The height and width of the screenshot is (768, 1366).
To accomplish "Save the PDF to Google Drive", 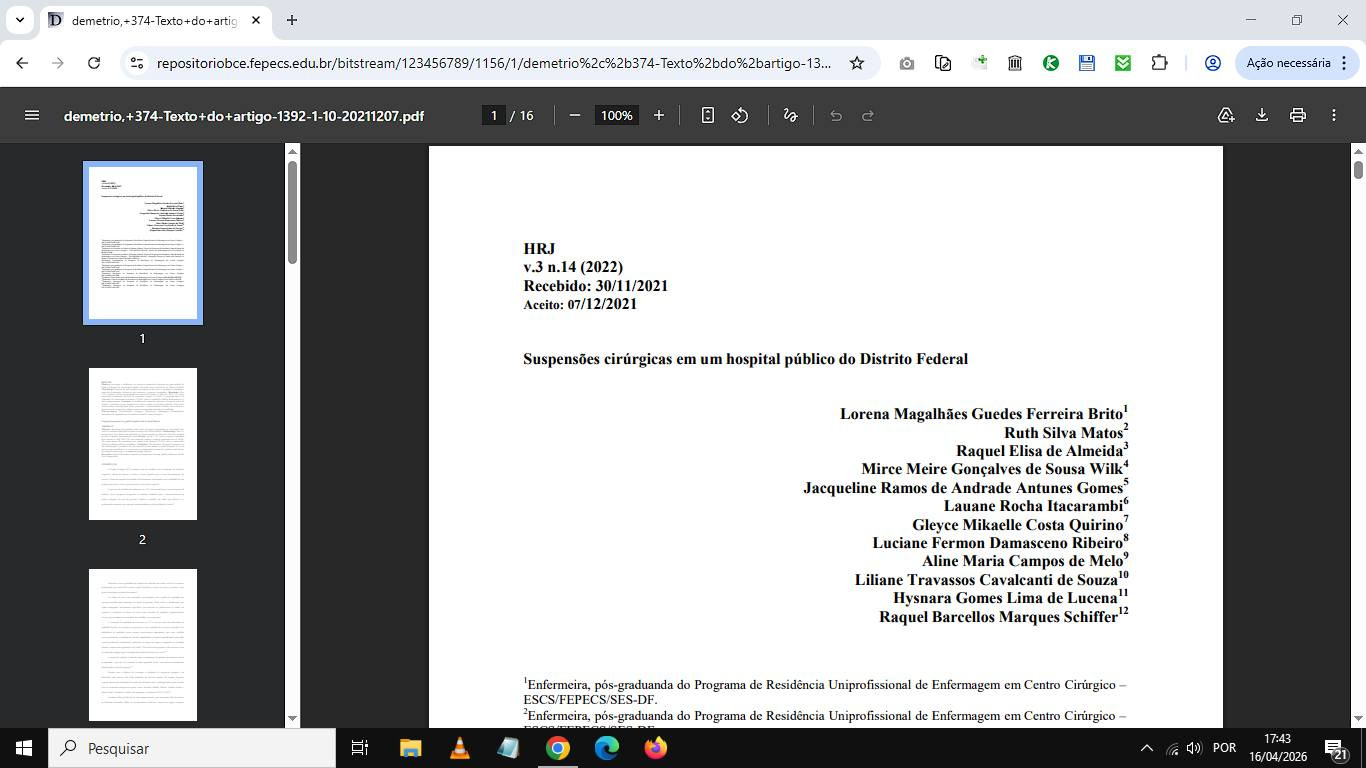I will pyautogui.click(x=1226, y=115).
